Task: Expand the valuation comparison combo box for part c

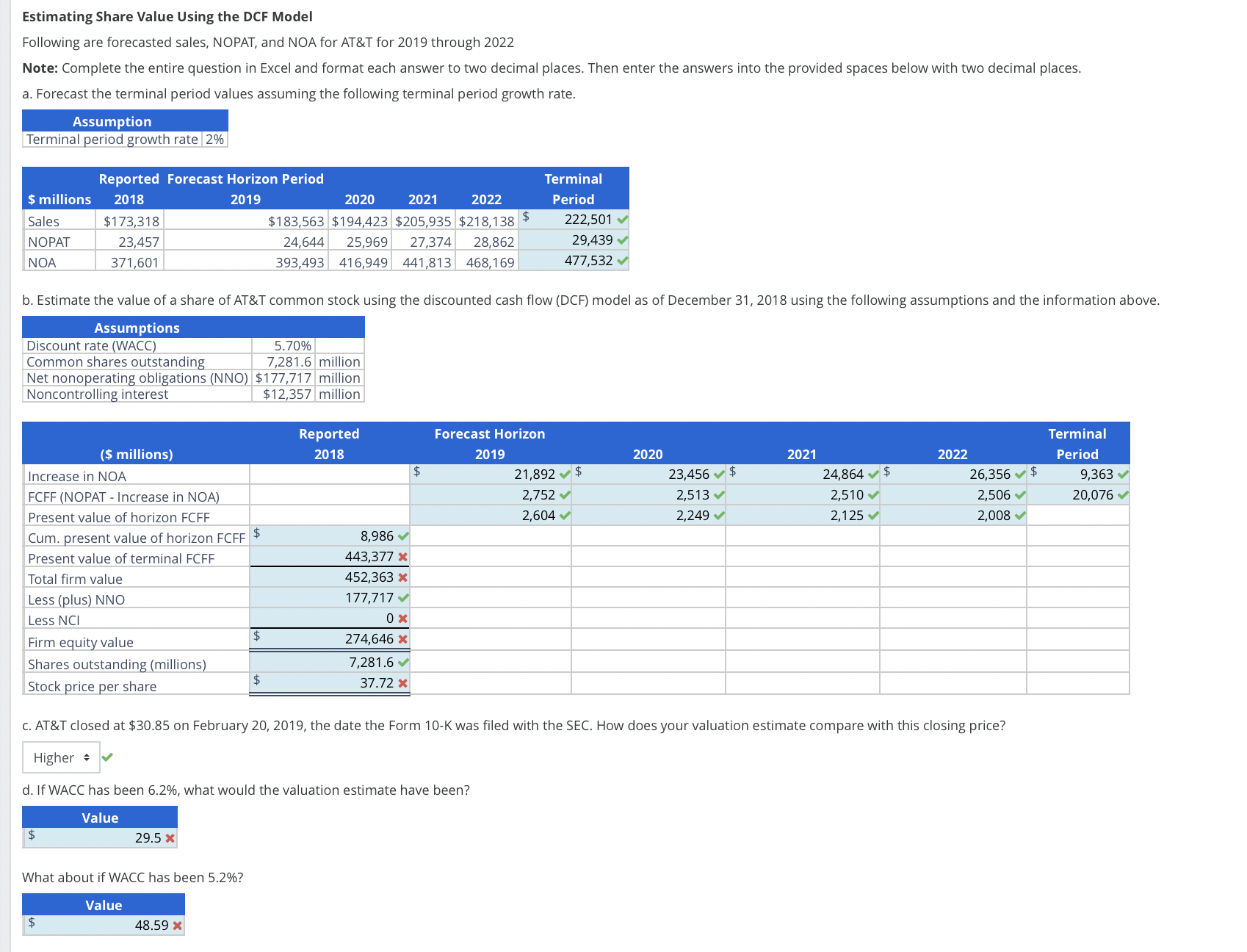Action: tap(61, 757)
